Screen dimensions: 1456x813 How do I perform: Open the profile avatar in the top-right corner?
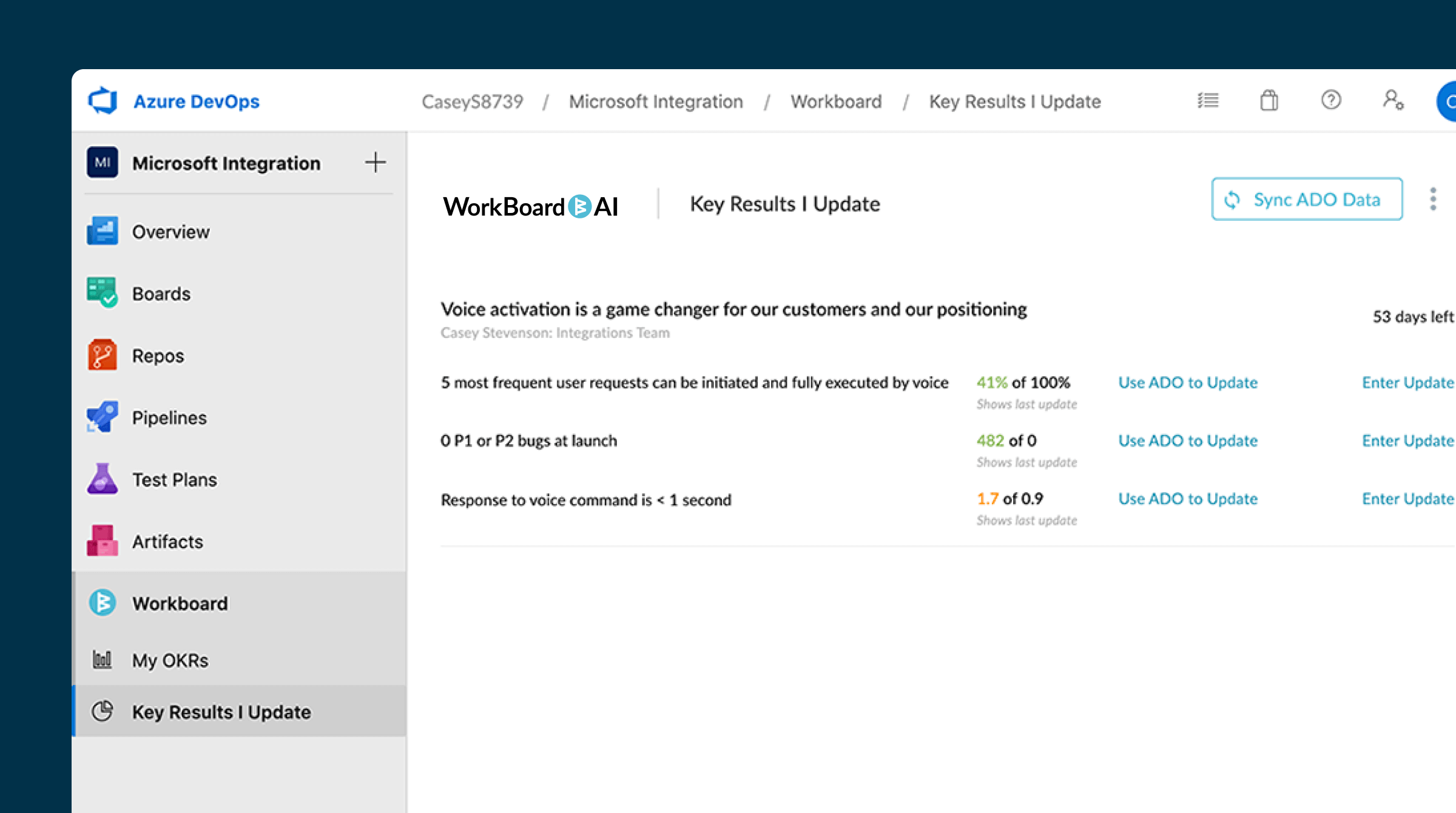(x=1450, y=101)
